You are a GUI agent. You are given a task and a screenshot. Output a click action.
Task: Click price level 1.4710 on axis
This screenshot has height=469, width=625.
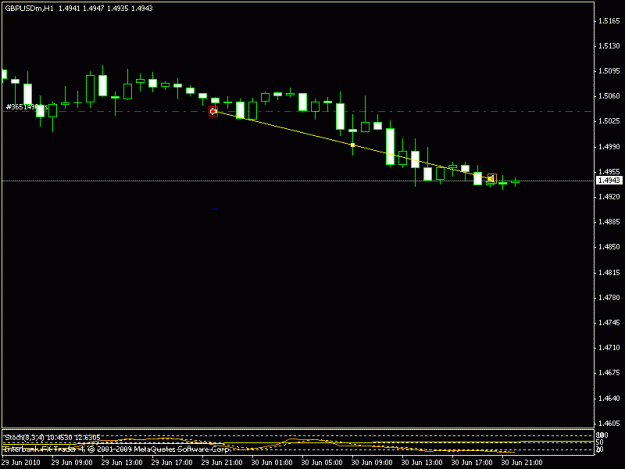click(x=609, y=347)
